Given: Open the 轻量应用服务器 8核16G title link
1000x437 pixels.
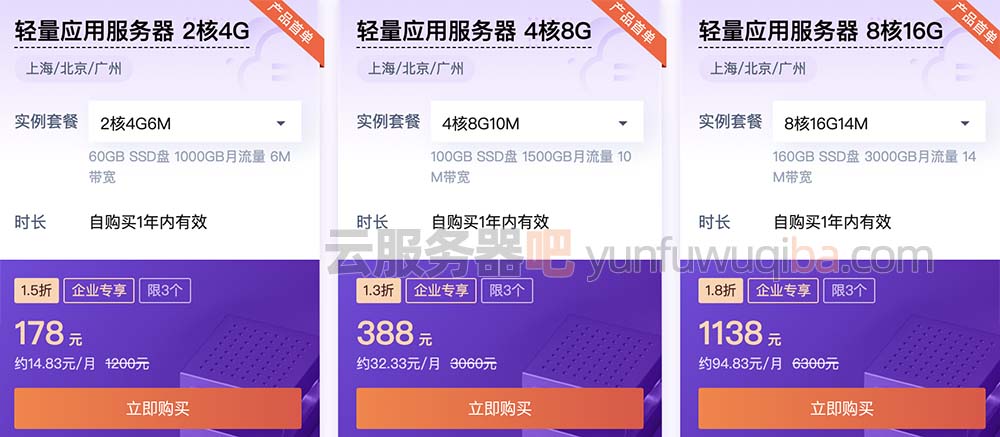Looking at the screenshot, I should pos(821,31).
